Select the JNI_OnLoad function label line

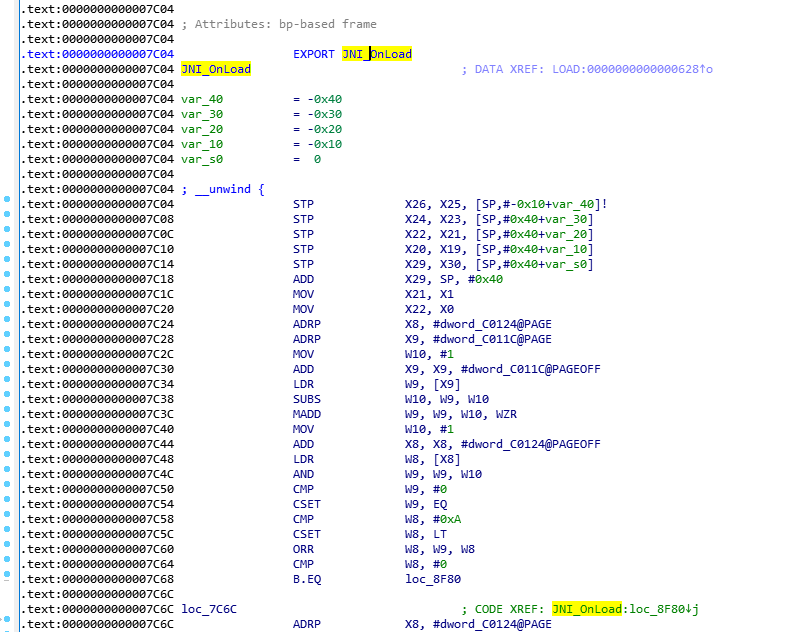click(216, 69)
